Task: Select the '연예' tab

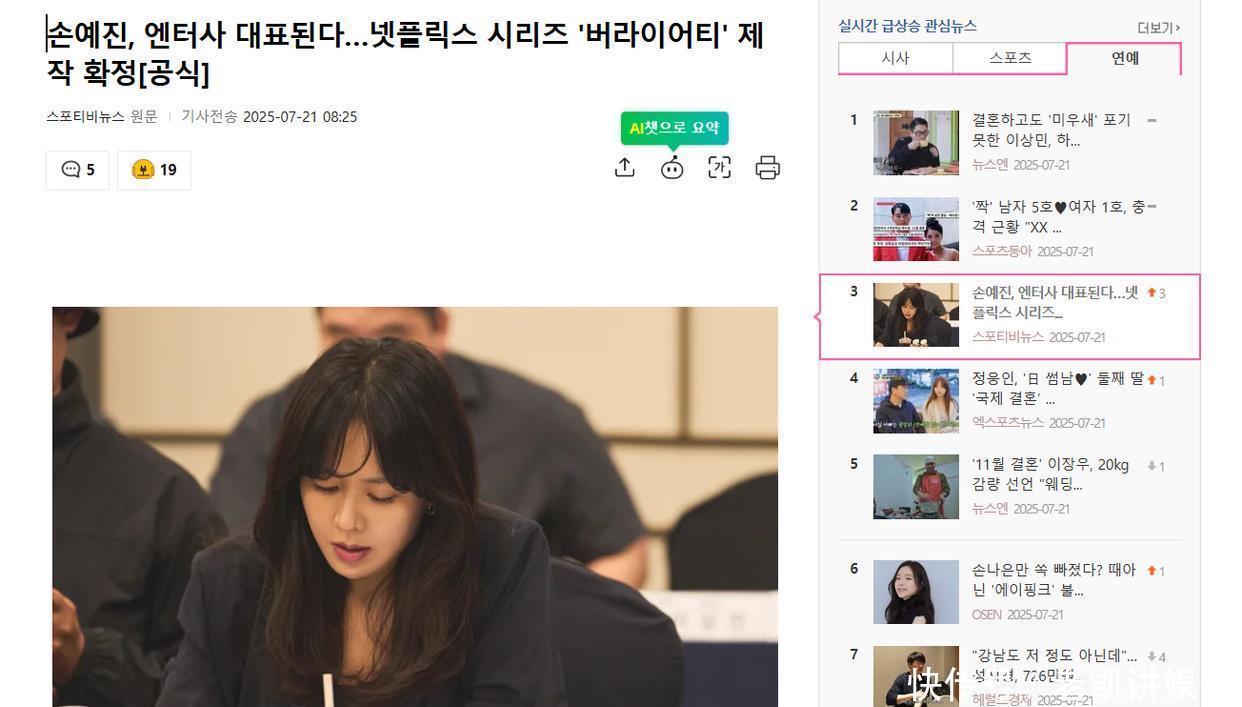Action: tap(1125, 58)
